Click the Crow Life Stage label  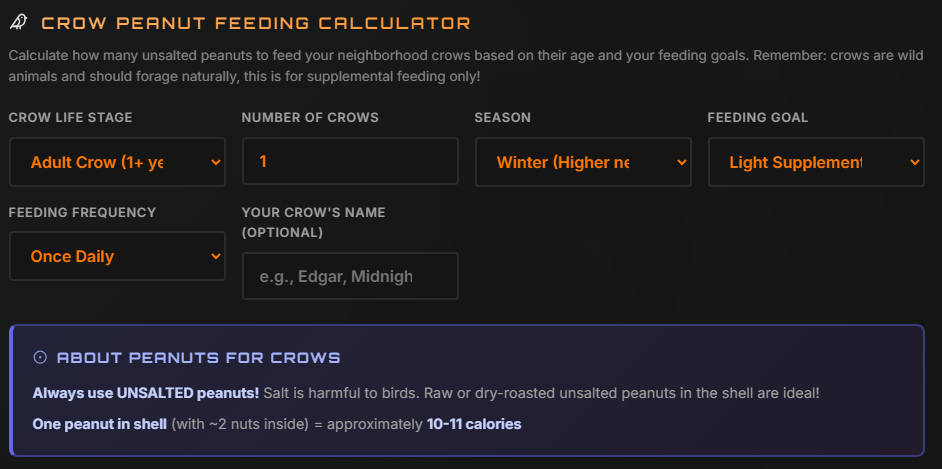click(70, 118)
